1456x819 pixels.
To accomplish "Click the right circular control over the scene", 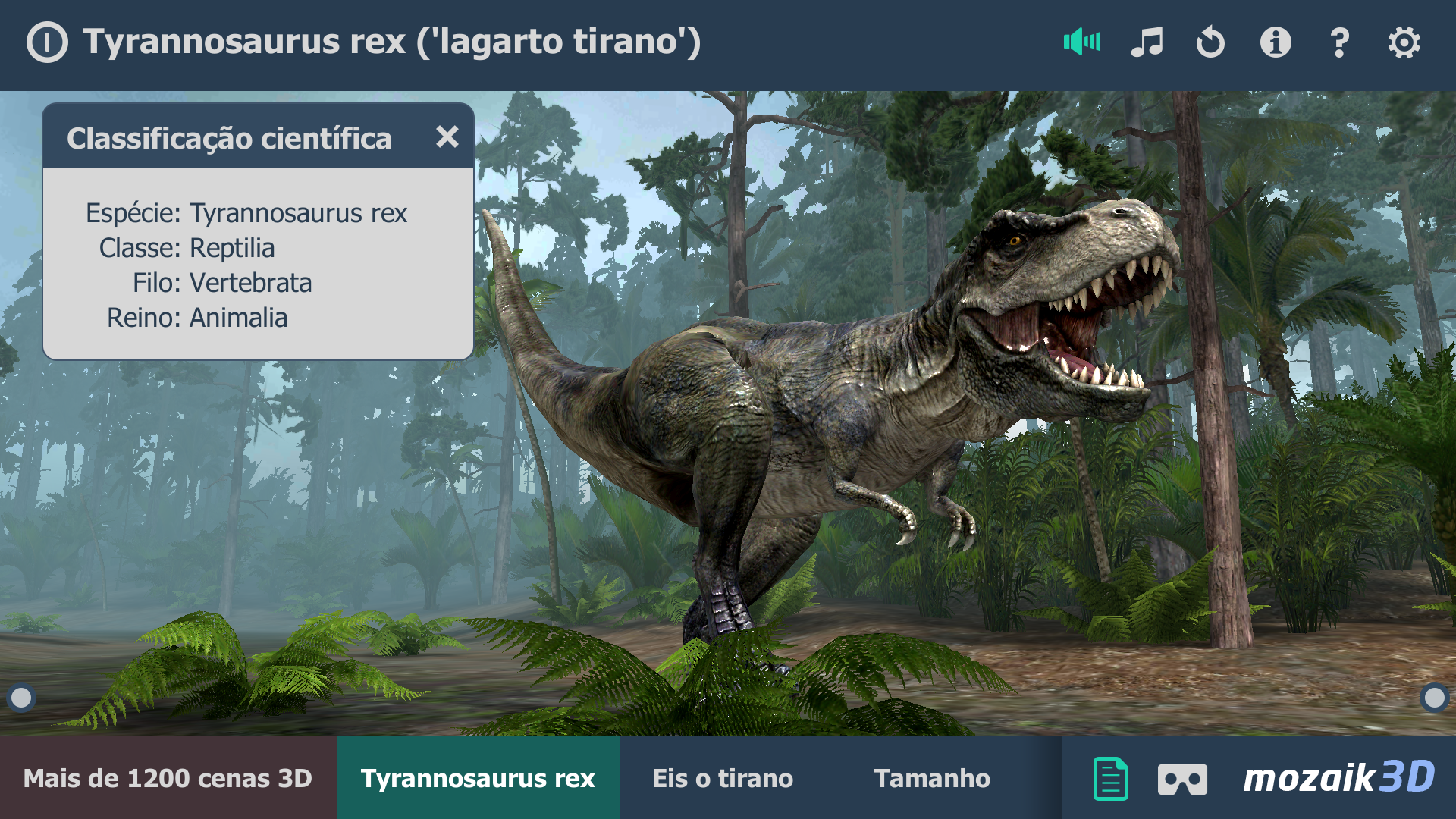I will tap(1434, 698).
